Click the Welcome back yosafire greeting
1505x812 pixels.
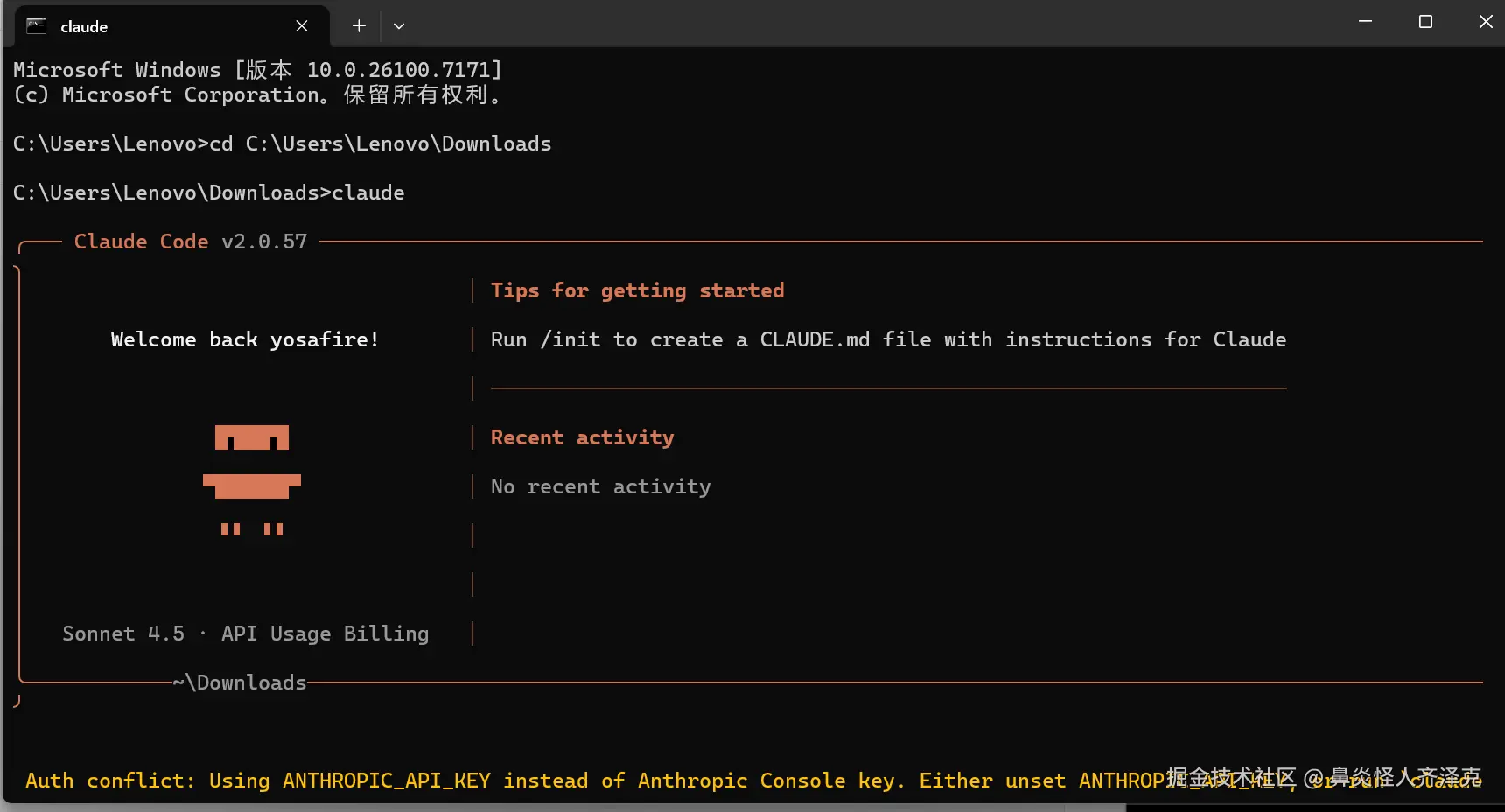point(245,339)
